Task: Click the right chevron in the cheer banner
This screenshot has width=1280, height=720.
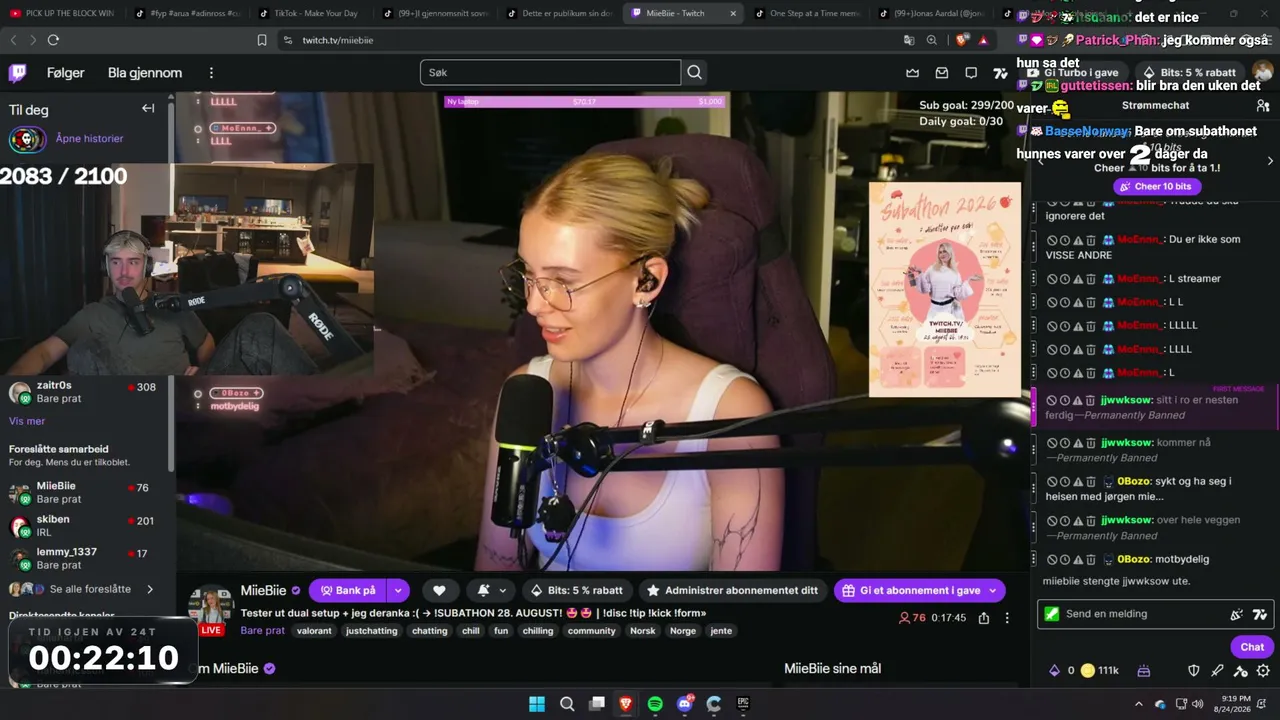Action: [1270, 161]
